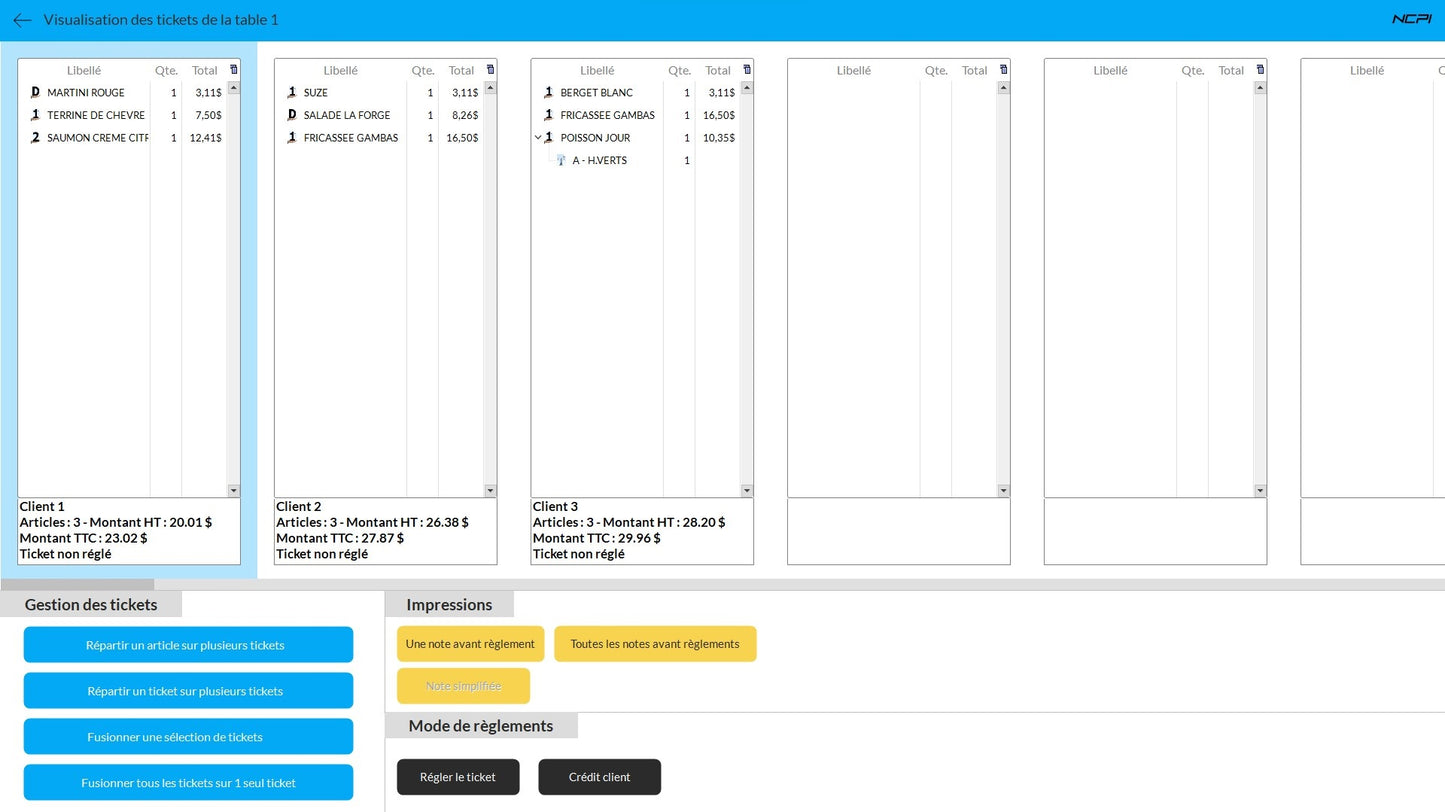
Task: Click scroll-up arrow in Client 2 ticket list
Action: click(490, 88)
